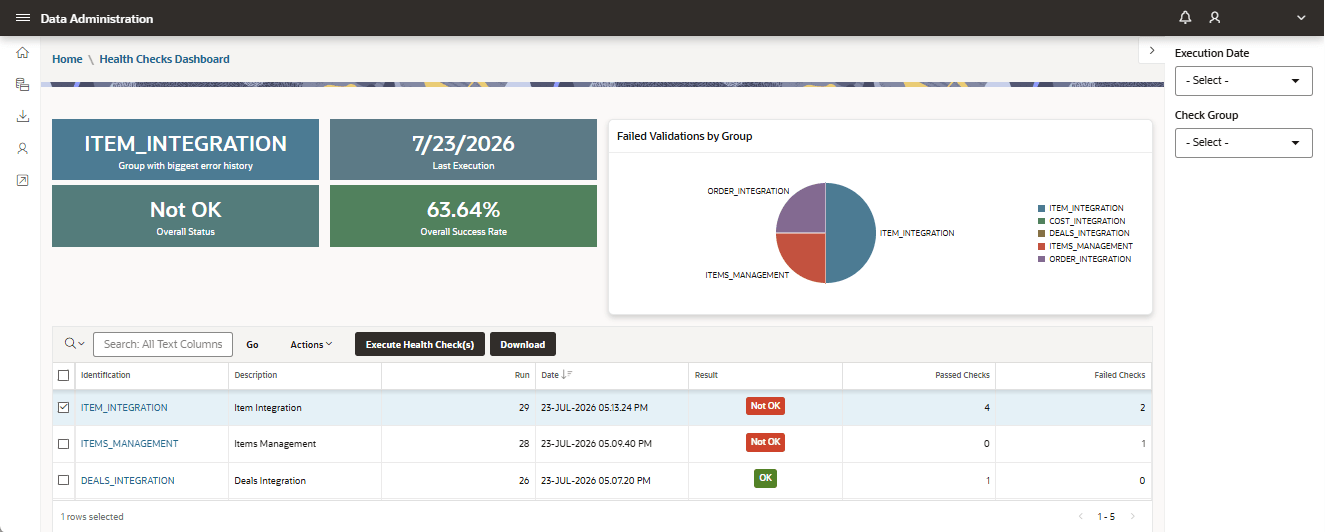
Task: Check the DEALS_INTEGRATION row checkbox
Action: click(x=64, y=480)
